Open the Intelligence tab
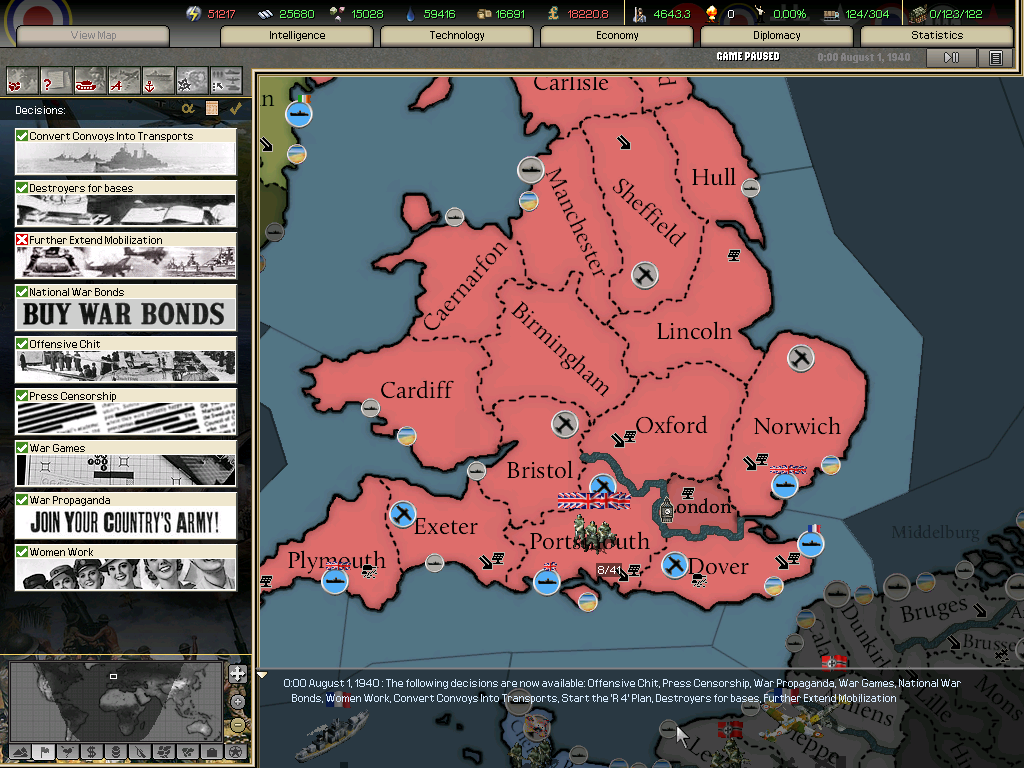The height and width of the screenshot is (768, 1024). click(x=297, y=35)
